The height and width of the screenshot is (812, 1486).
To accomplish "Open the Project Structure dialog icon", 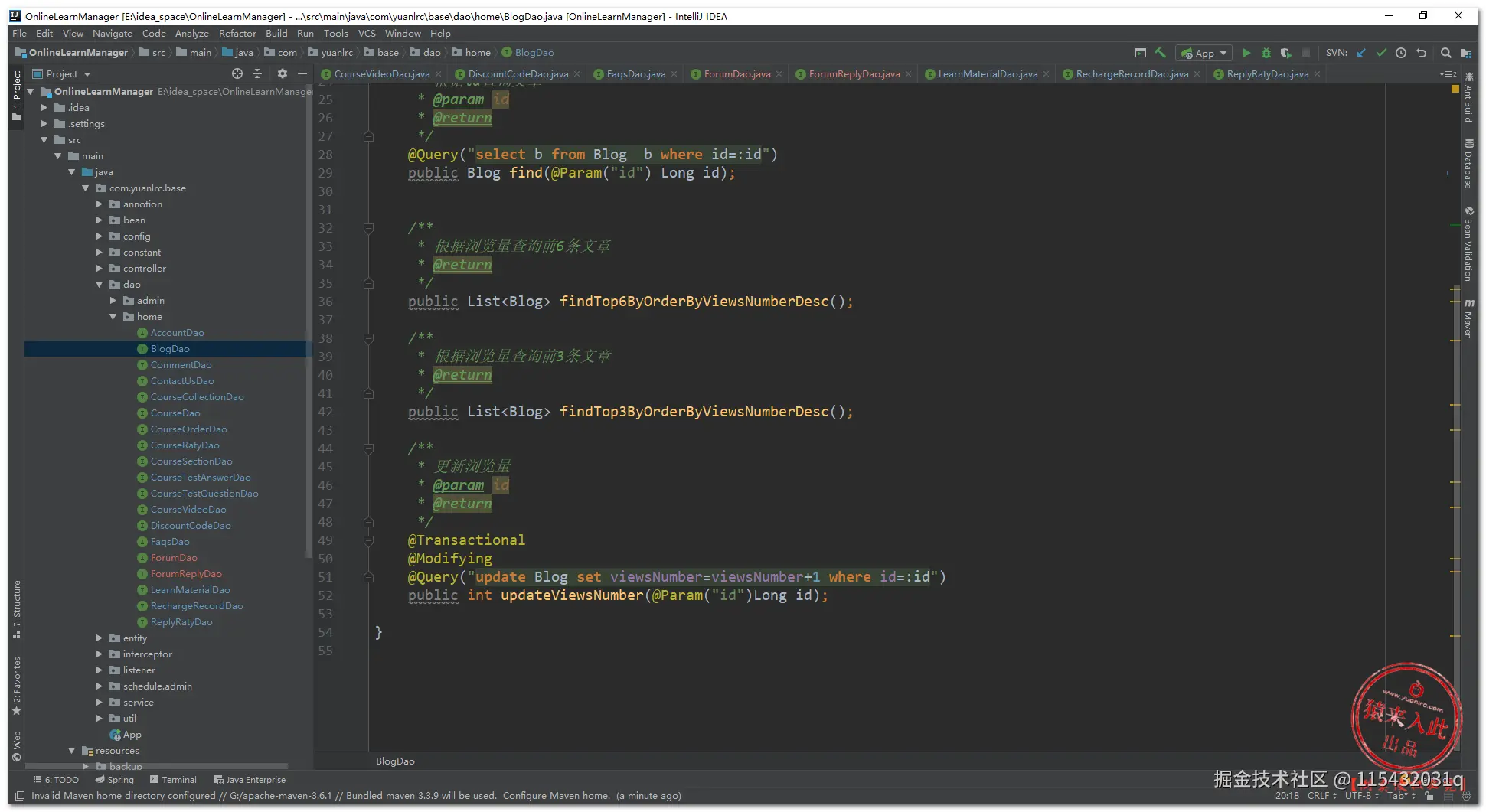I will coord(1466,53).
